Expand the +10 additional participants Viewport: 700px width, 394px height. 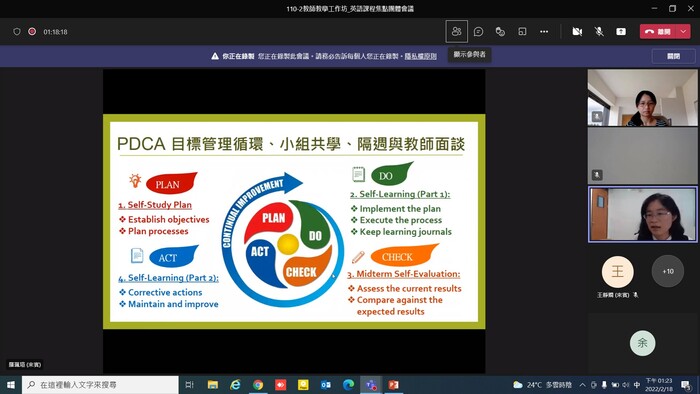tap(668, 271)
